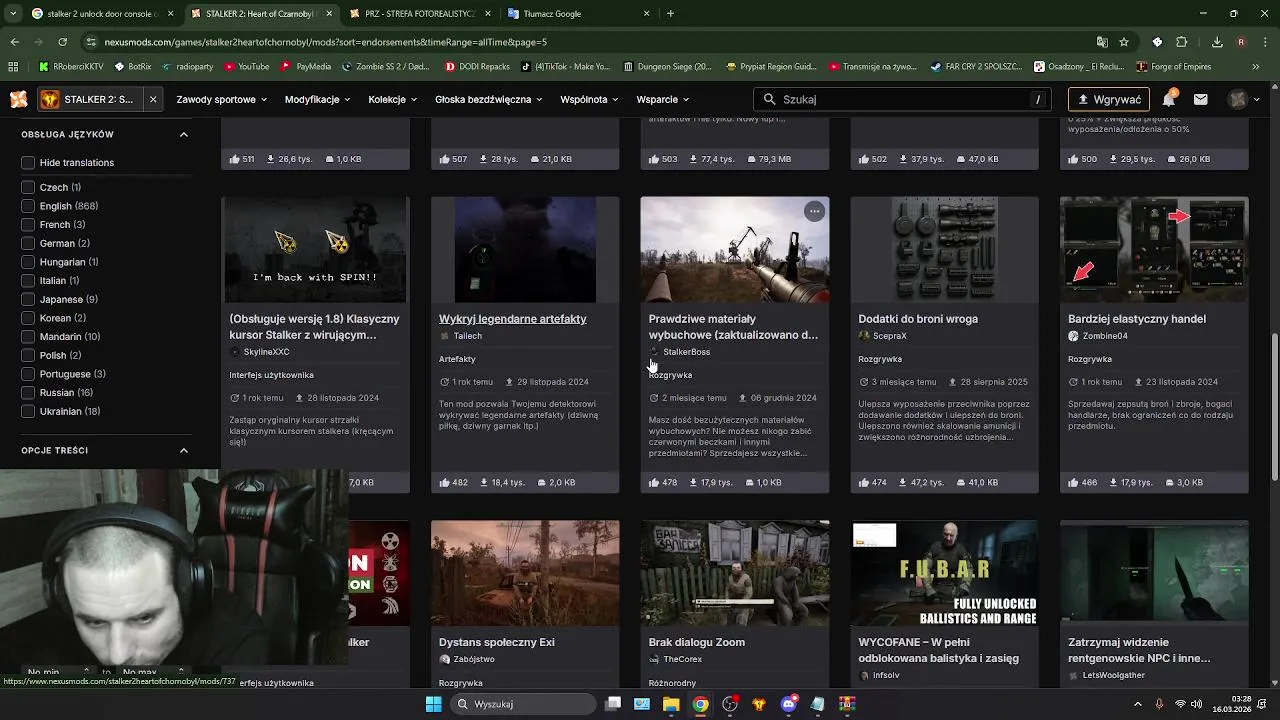This screenshot has height=720, width=1280.
Task: Click the F.U.B.A.R ballistics mod thumbnail
Action: [x=944, y=572]
